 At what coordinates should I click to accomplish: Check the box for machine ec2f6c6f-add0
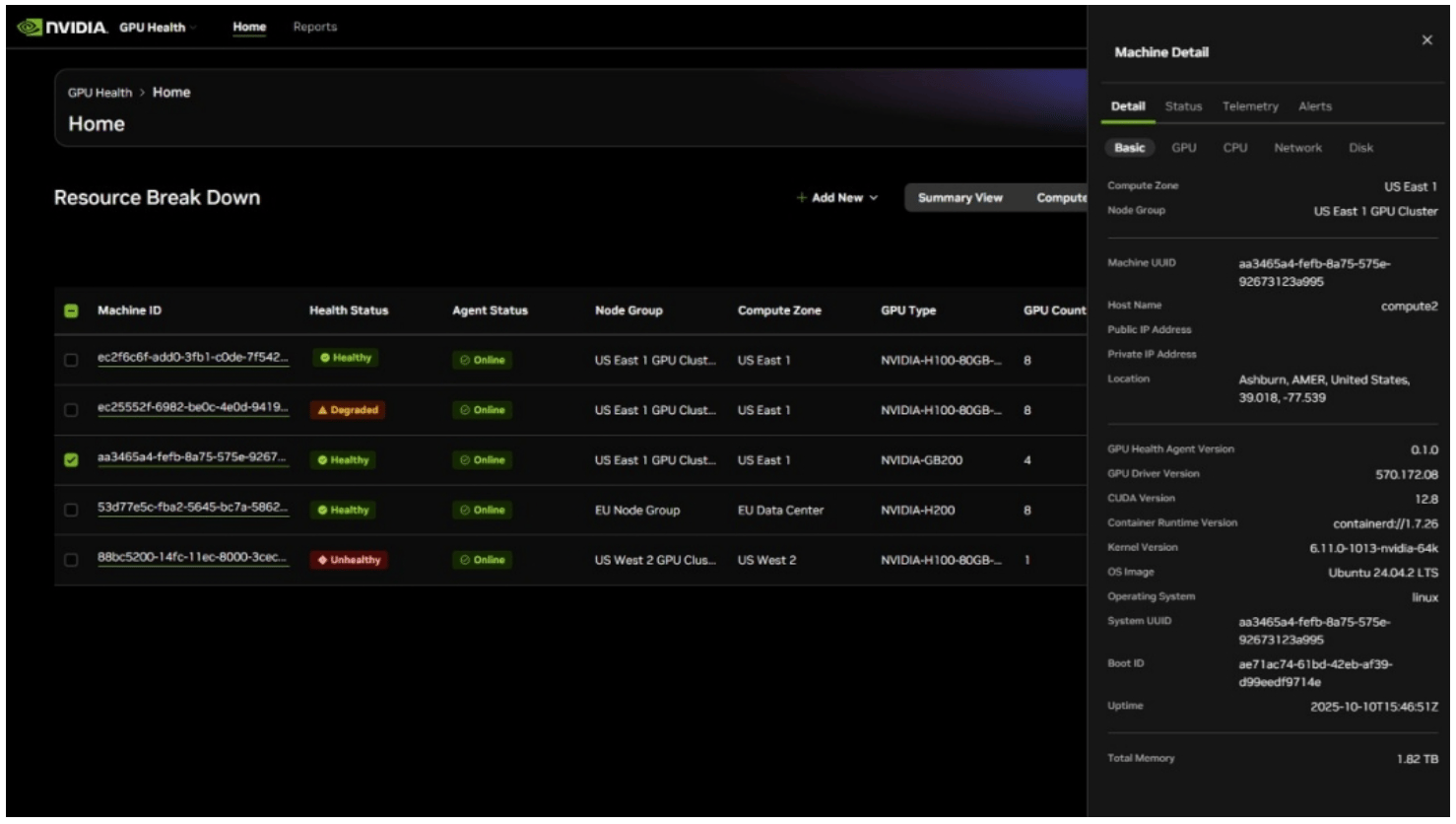[71, 361]
